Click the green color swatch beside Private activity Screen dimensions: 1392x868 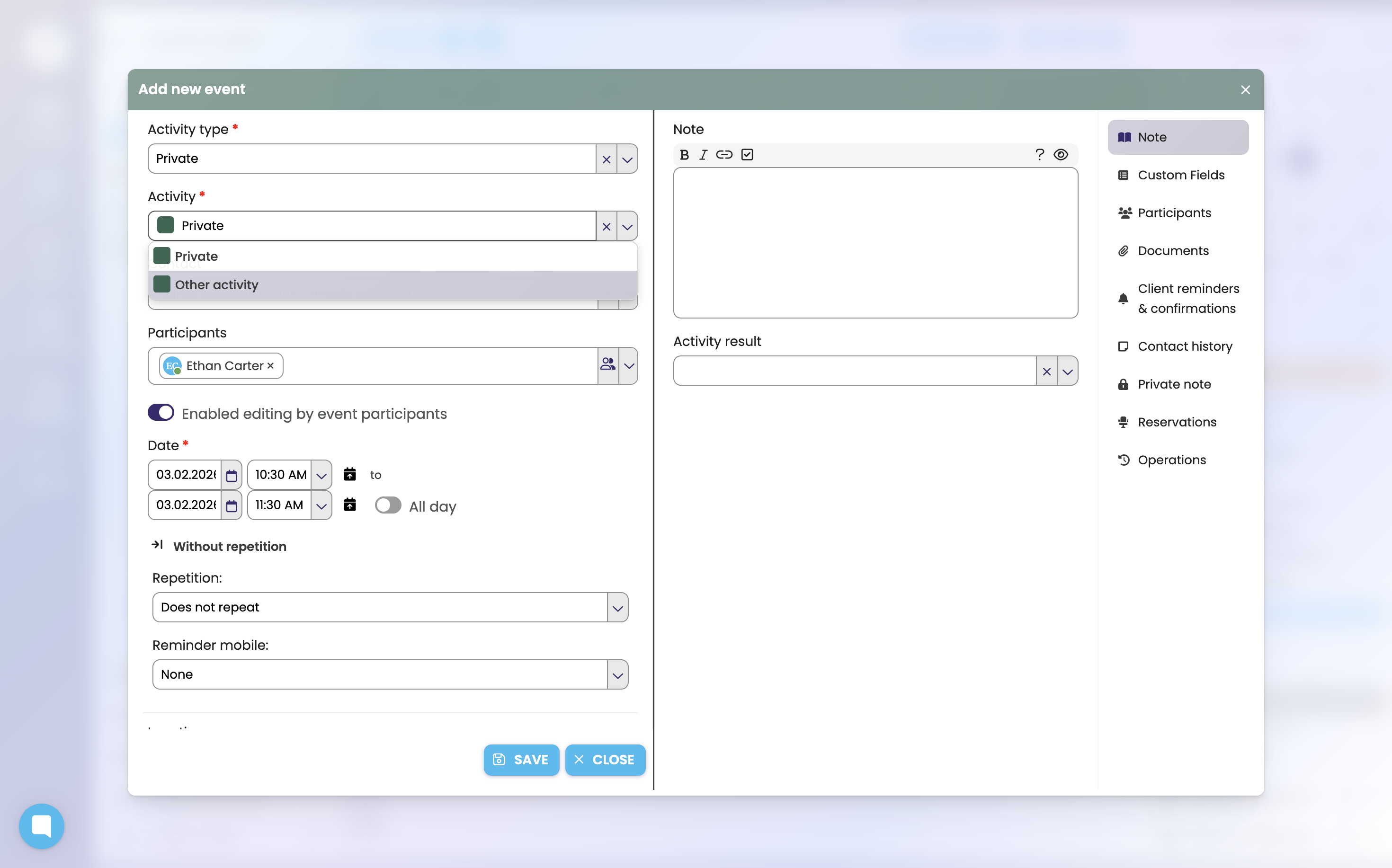pos(166,225)
